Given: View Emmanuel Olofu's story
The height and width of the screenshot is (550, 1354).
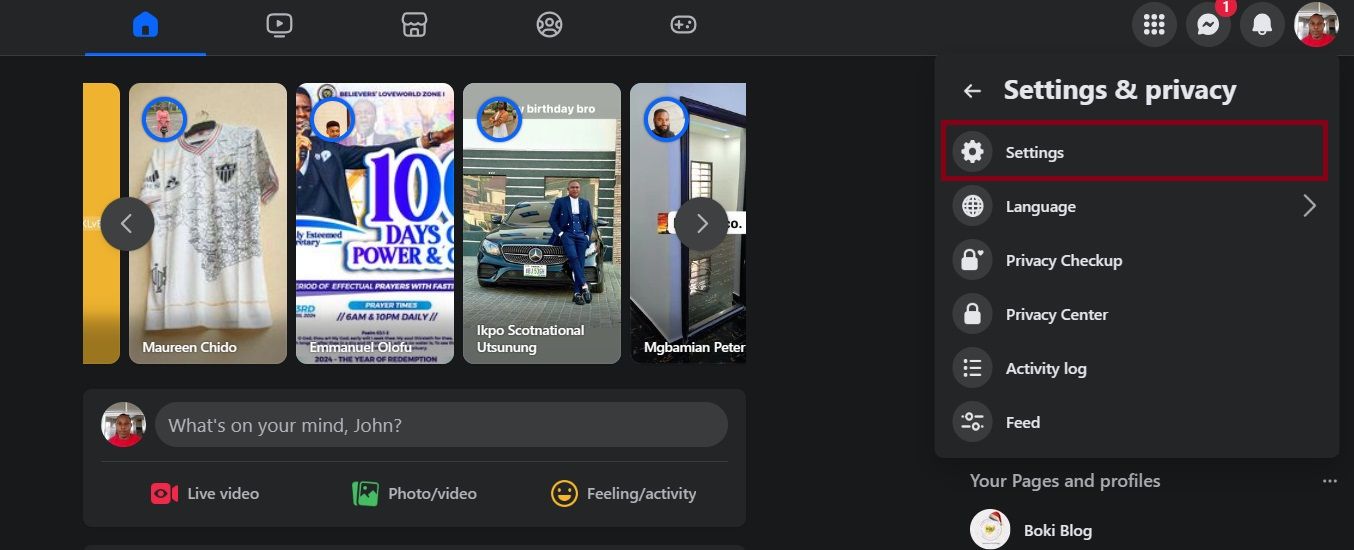Looking at the screenshot, I should click(375, 223).
